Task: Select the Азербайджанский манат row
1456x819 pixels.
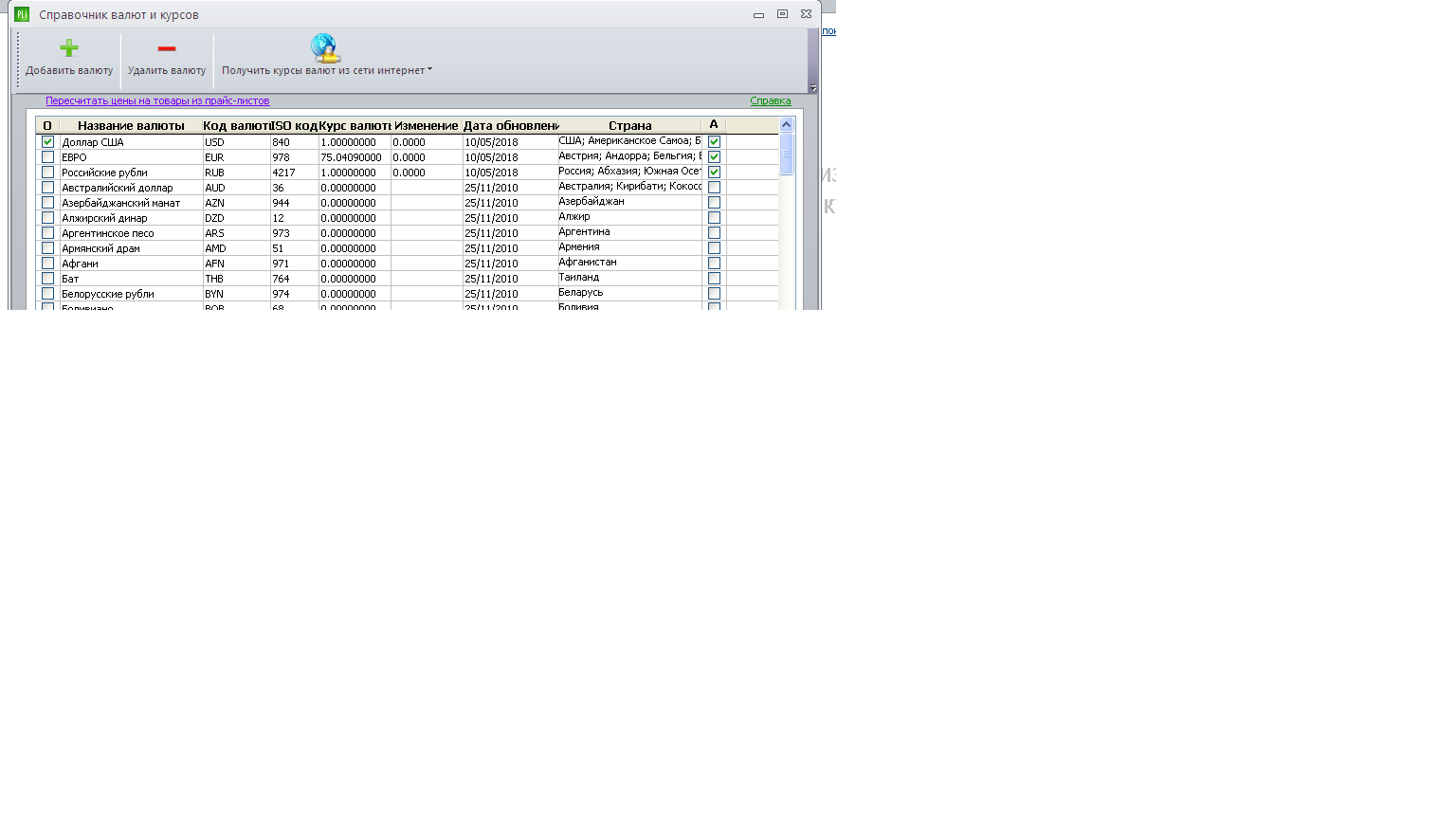Action: tap(408, 203)
